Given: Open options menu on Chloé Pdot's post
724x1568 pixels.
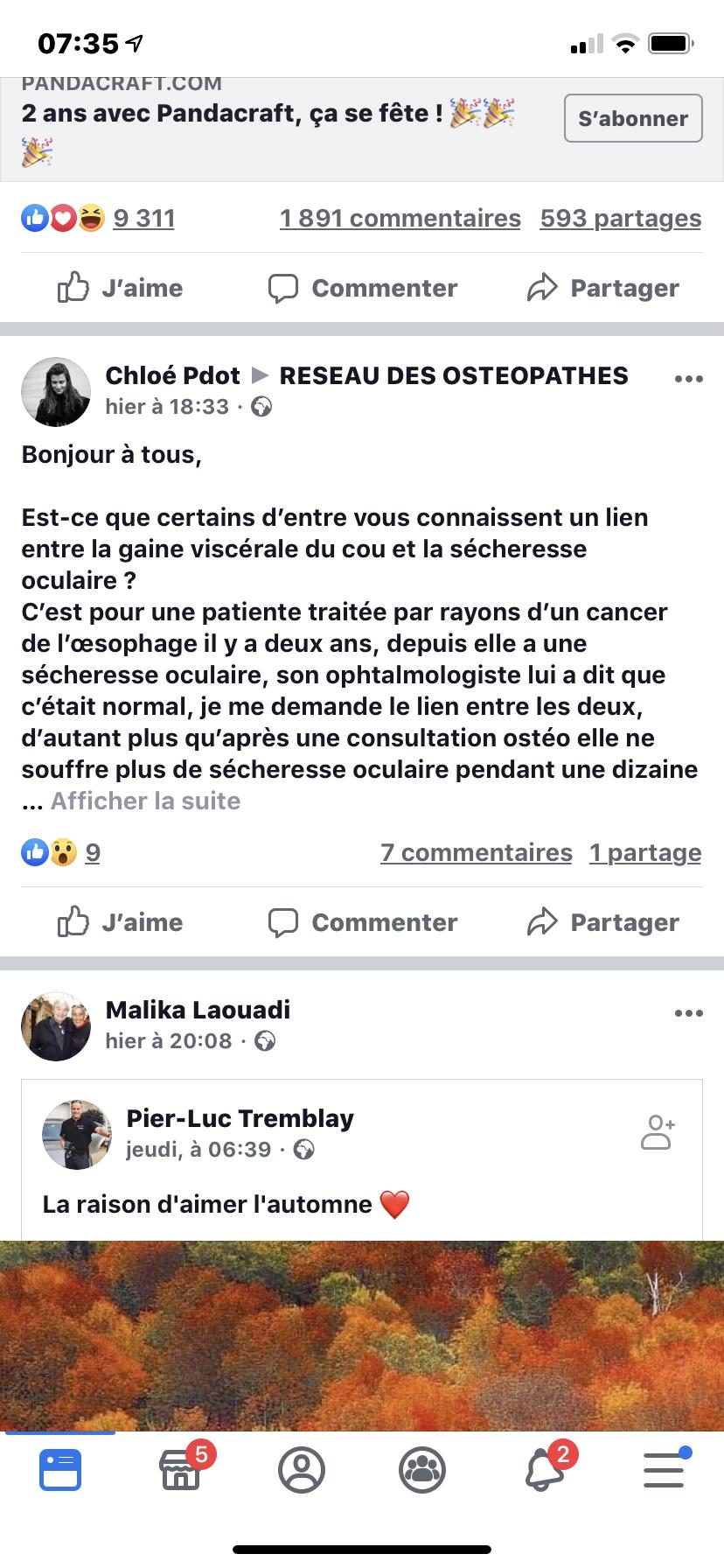Looking at the screenshot, I should pos(689,379).
